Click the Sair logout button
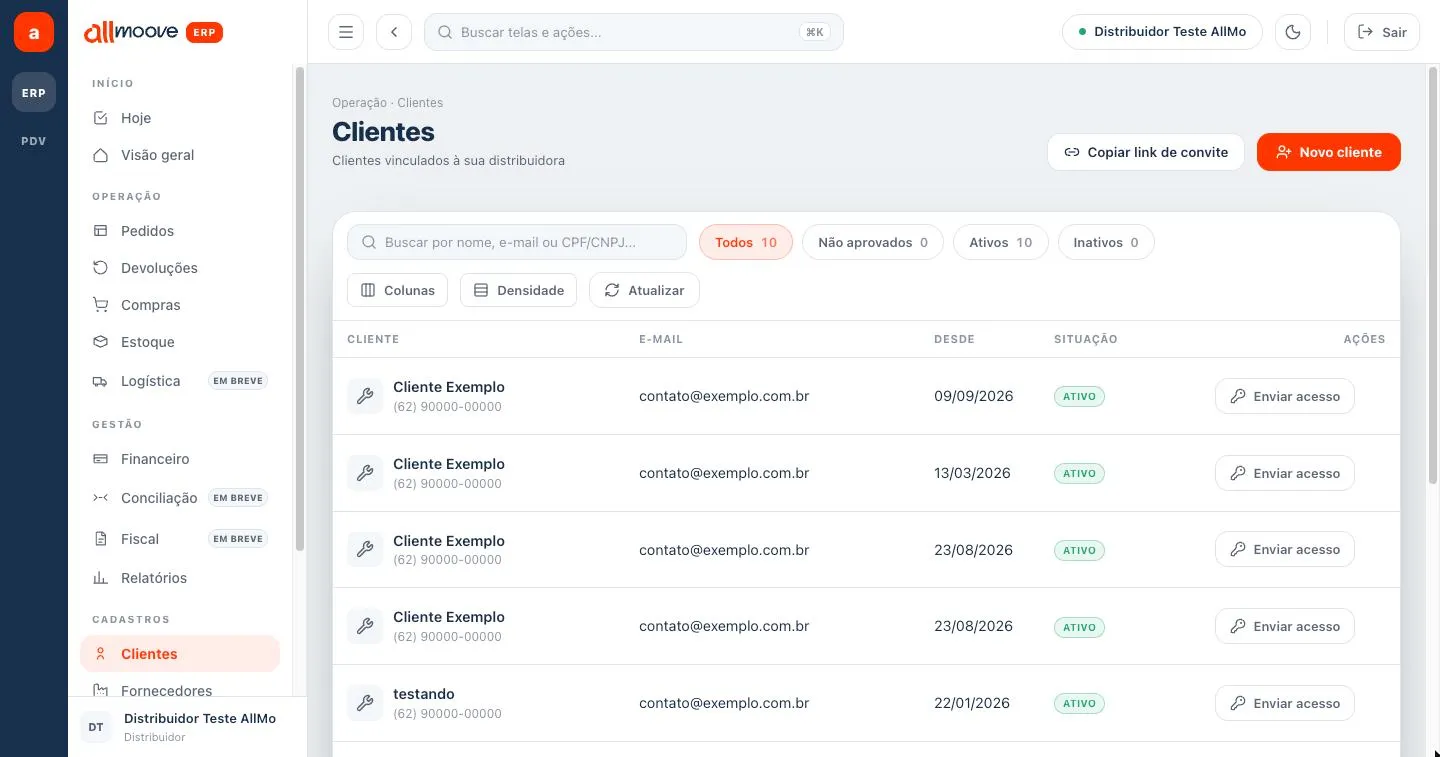Screen dimensions: 1440x757 pos(1382,32)
